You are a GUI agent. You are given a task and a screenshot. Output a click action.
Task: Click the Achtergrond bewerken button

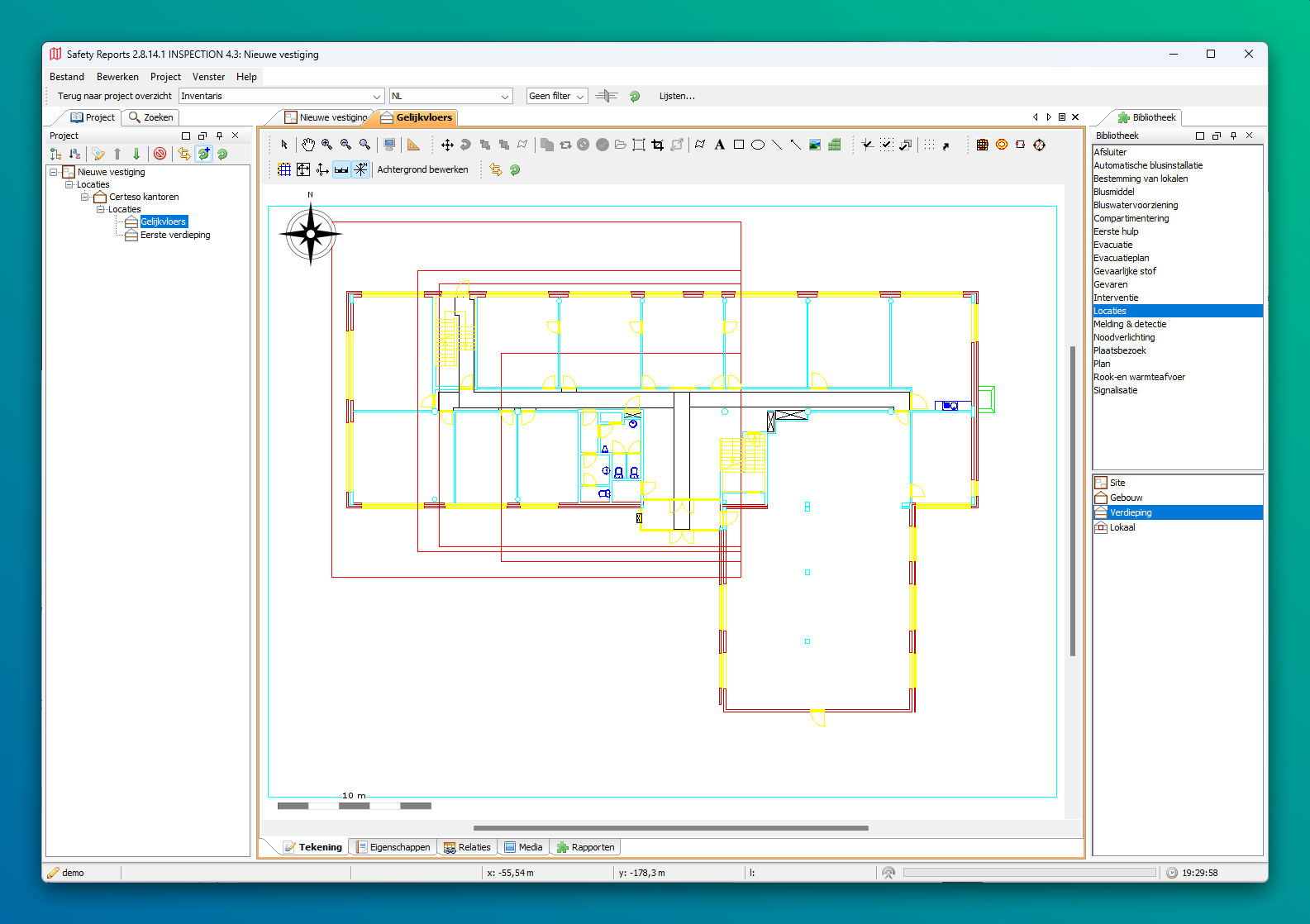(422, 169)
